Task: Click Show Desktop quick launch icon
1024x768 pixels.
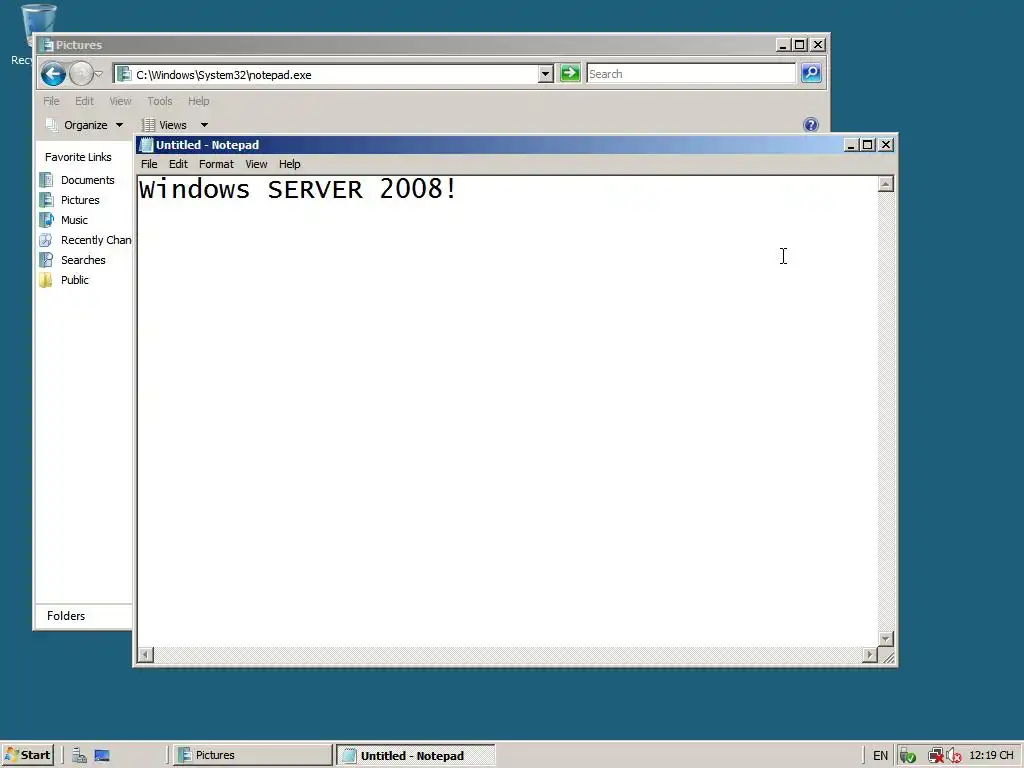Action: click(x=102, y=756)
